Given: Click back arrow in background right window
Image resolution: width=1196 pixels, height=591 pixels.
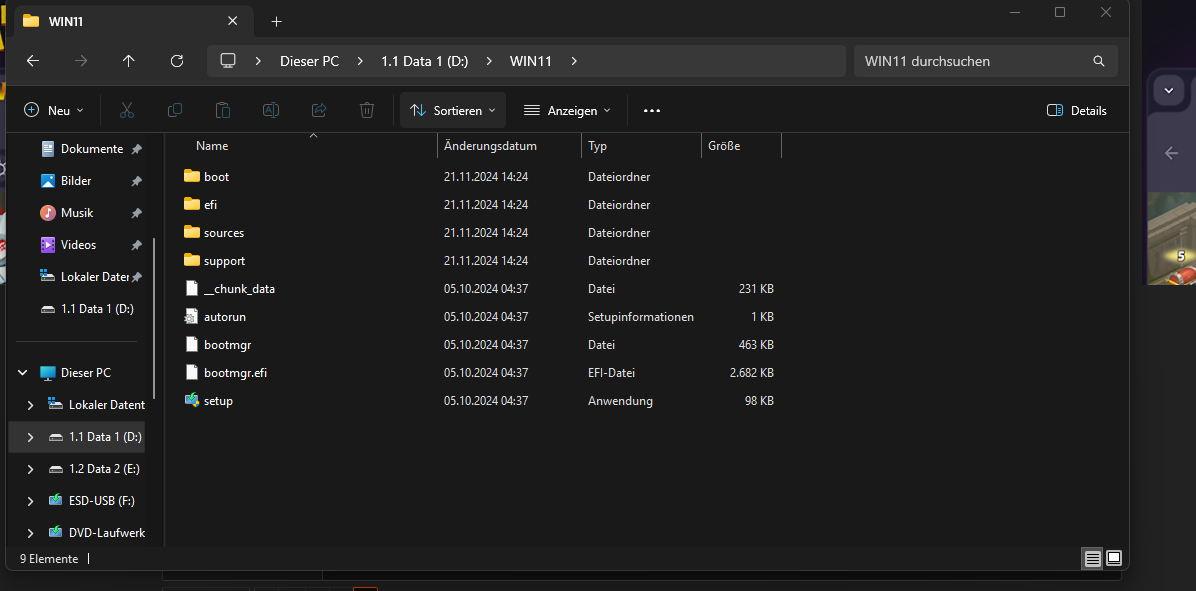Looking at the screenshot, I should pos(1172,153).
